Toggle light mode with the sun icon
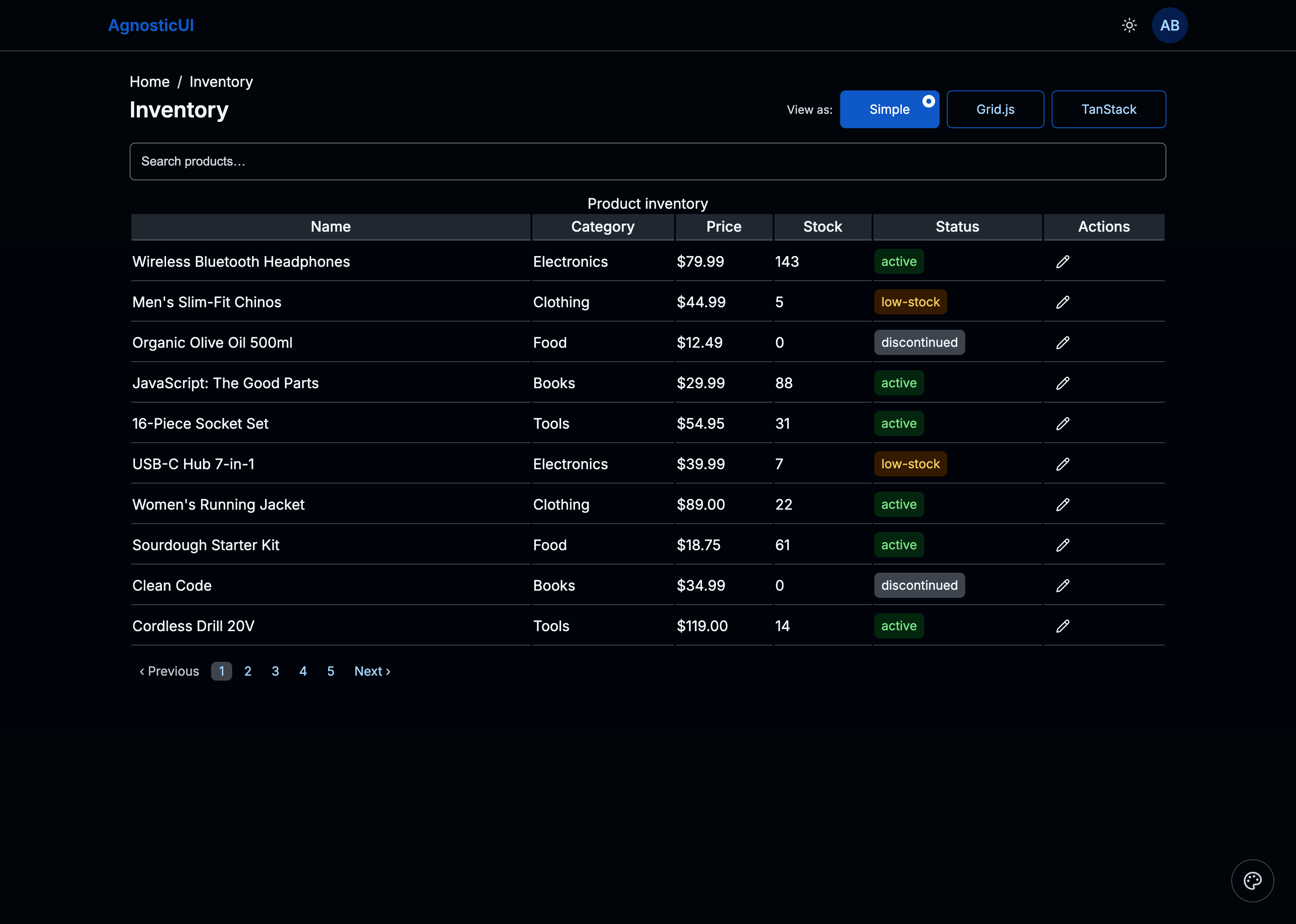The width and height of the screenshot is (1296, 924). click(x=1130, y=25)
